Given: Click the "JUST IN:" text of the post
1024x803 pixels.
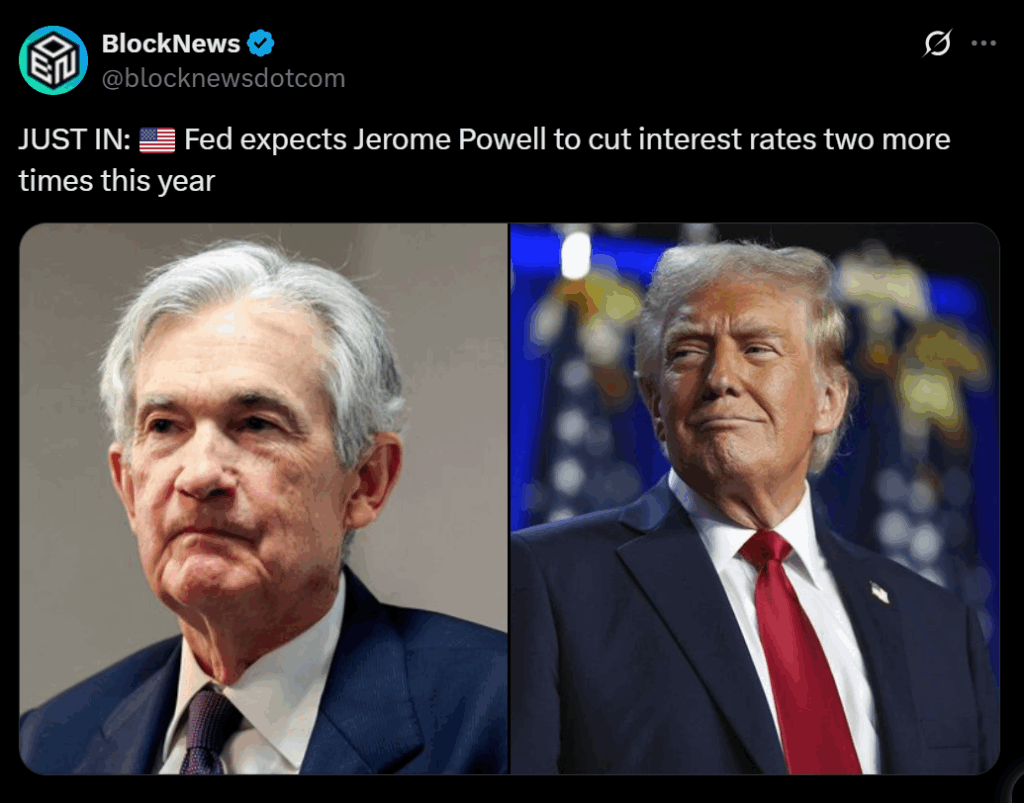Looking at the screenshot, I should coord(74,140).
